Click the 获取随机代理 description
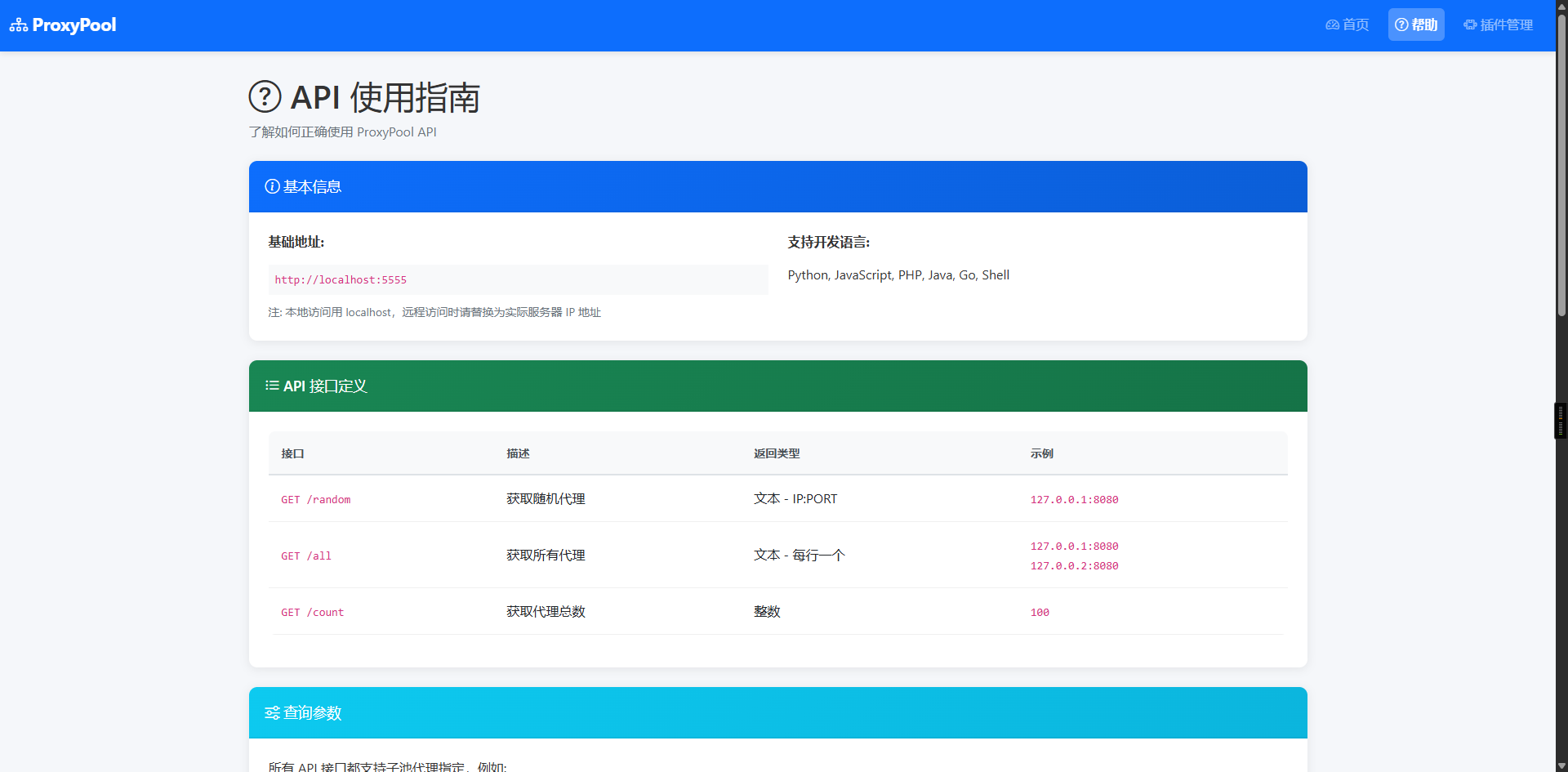This screenshot has height=772, width=1568. tap(546, 499)
